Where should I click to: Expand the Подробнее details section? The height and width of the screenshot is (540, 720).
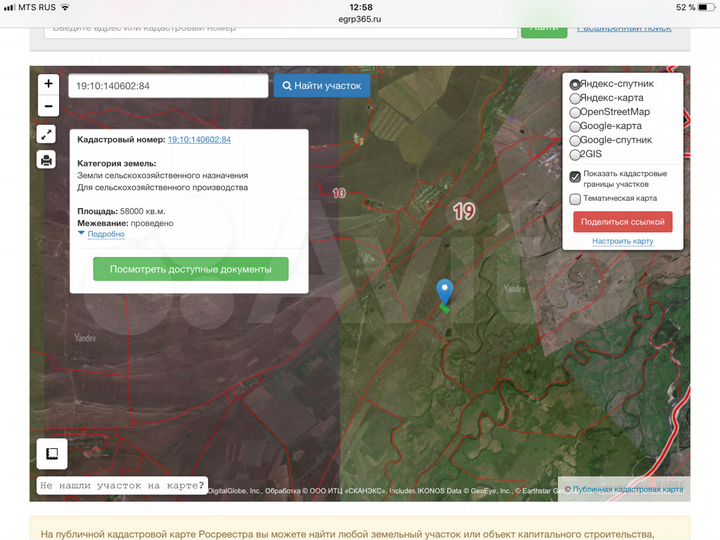point(105,234)
